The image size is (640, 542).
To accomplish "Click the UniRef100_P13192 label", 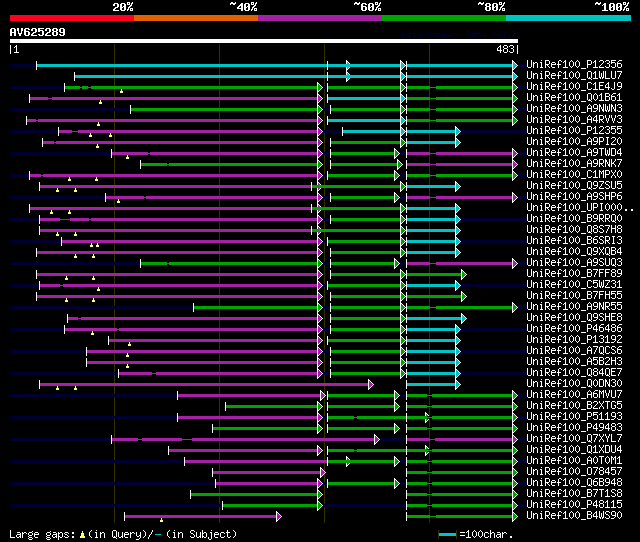I will point(574,340).
